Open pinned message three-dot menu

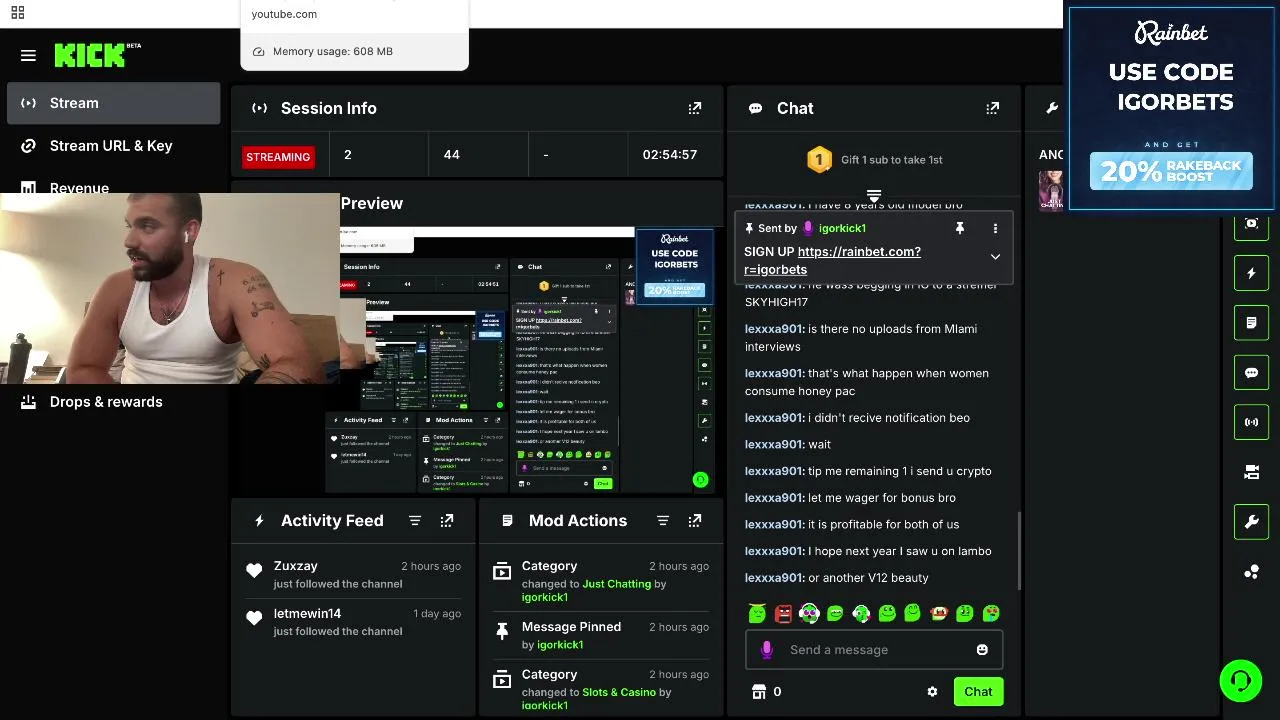995,228
